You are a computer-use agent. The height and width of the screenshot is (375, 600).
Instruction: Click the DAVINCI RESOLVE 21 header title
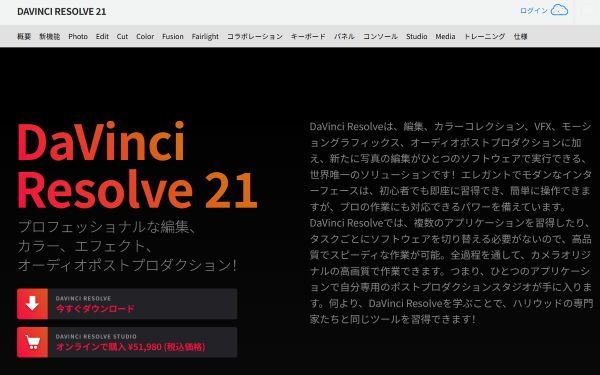point(62,11)
